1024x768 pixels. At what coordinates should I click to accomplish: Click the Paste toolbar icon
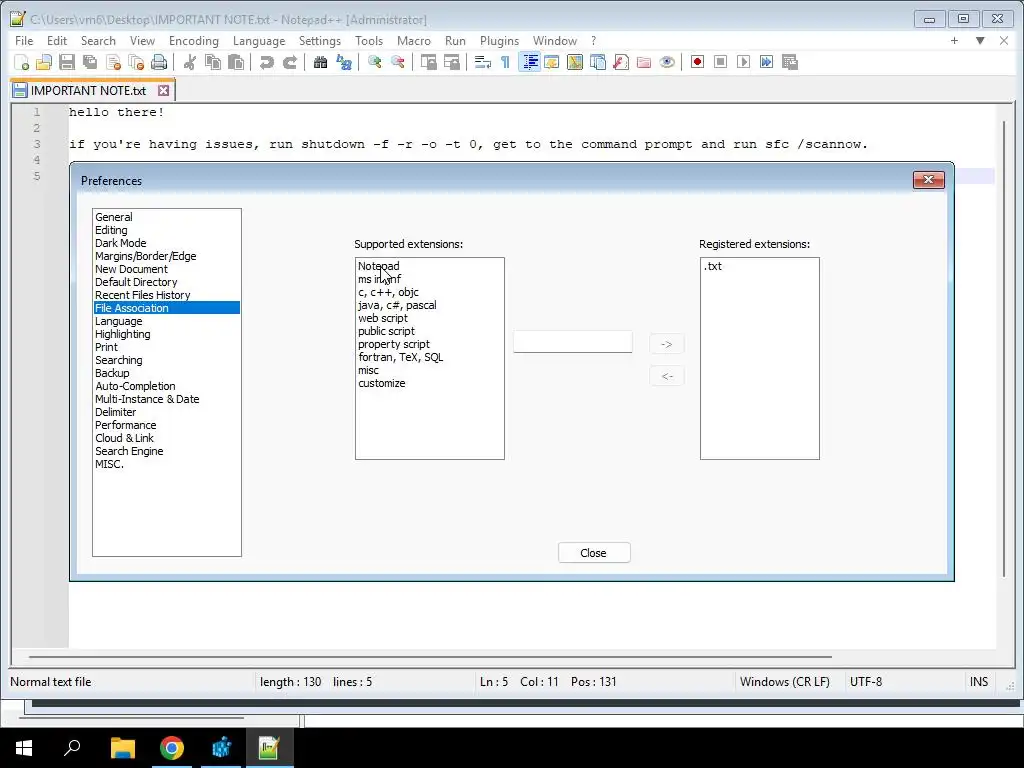click(x=236, y=62)
